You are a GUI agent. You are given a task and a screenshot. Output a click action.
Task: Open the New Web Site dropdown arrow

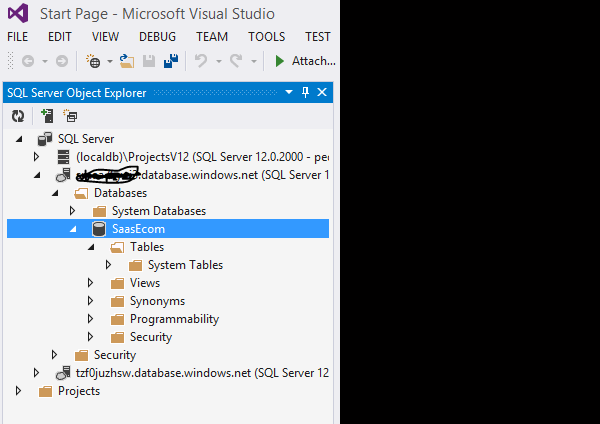(x=110, y=61)
